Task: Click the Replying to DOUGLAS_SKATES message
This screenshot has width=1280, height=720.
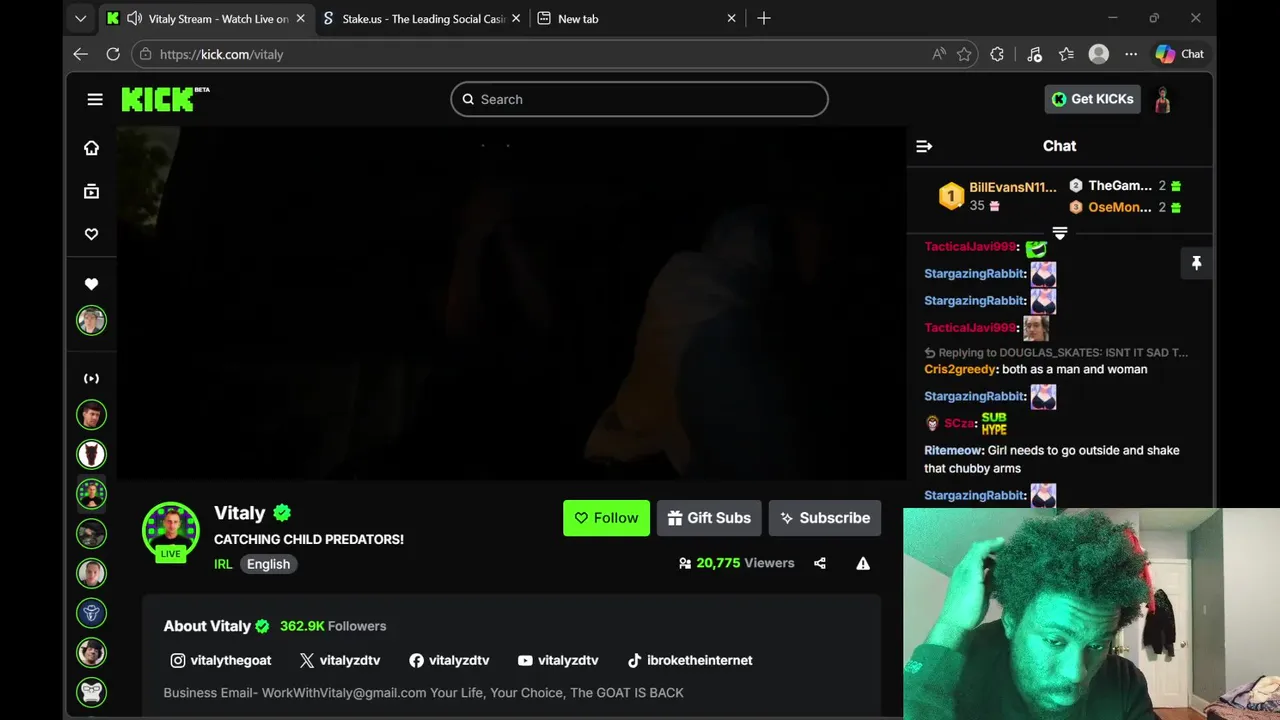Action: coord(1057,352)
